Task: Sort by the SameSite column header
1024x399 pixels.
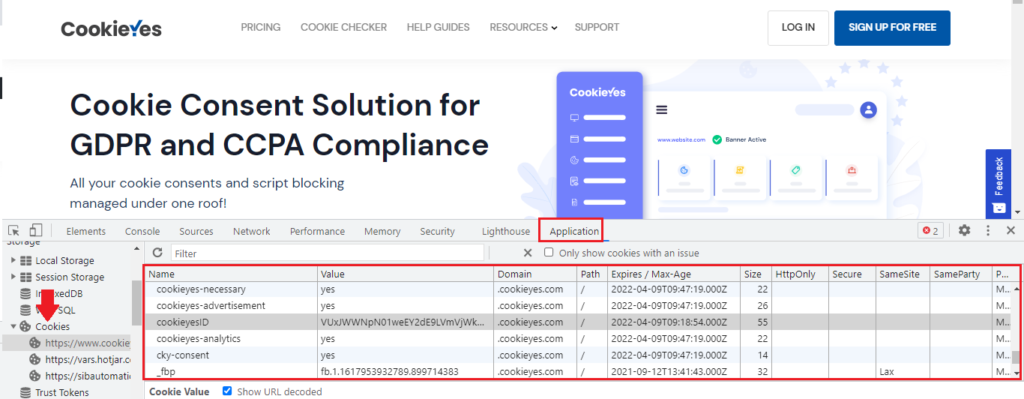Action: [x=902, y=274]
